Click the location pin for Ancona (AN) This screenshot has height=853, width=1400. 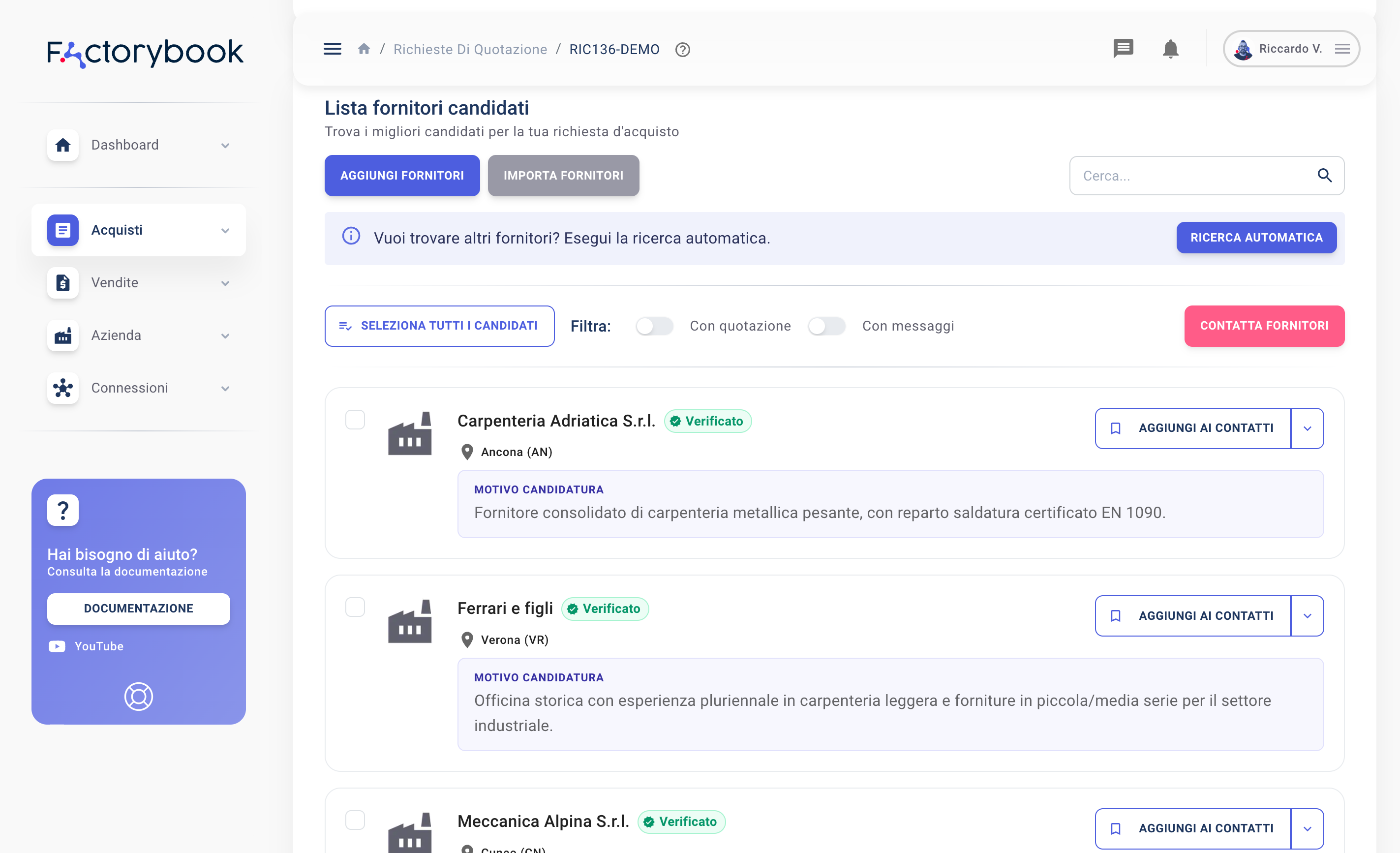(467, 452)
